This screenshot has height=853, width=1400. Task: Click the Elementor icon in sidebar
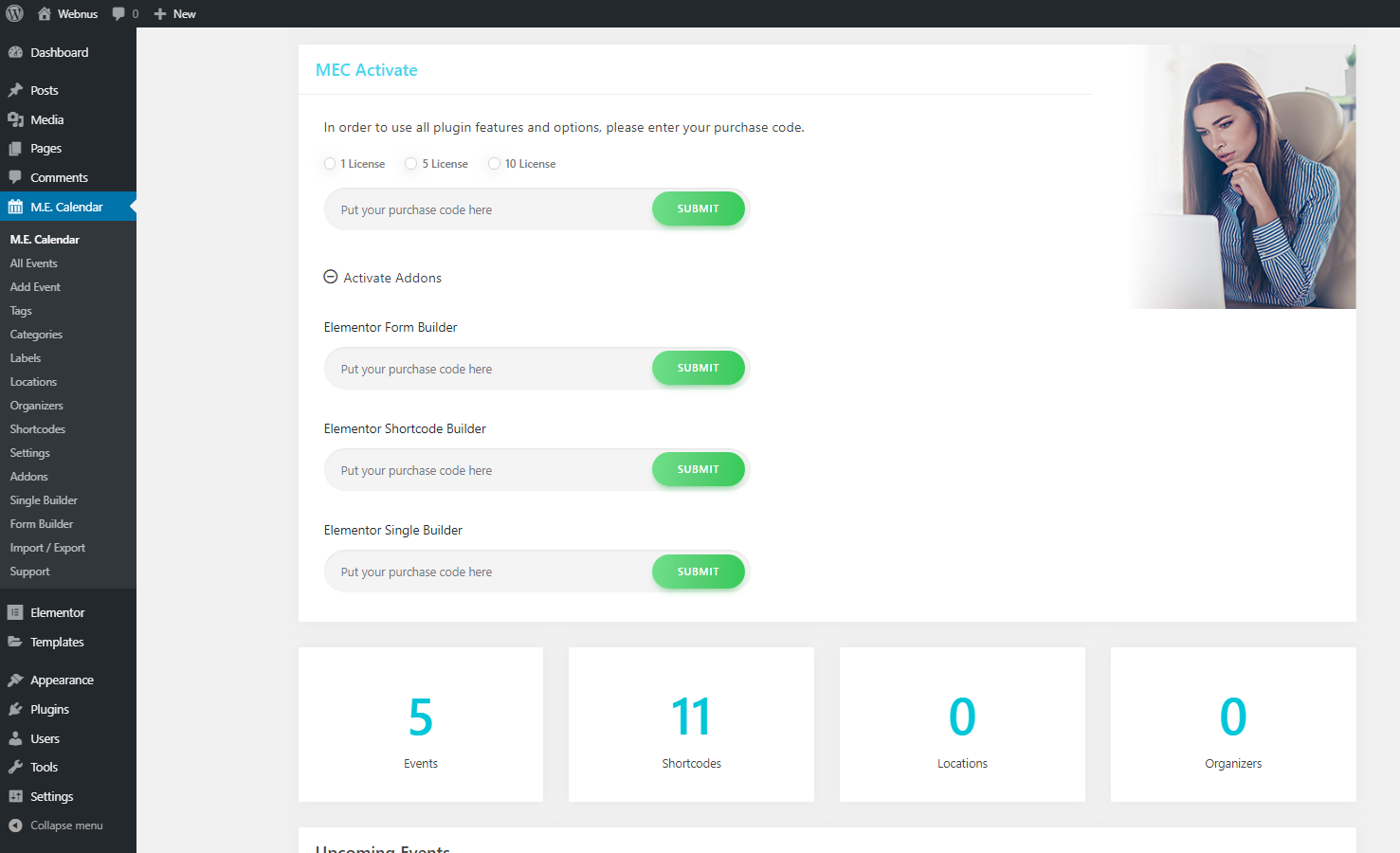(x=15, y=612)
